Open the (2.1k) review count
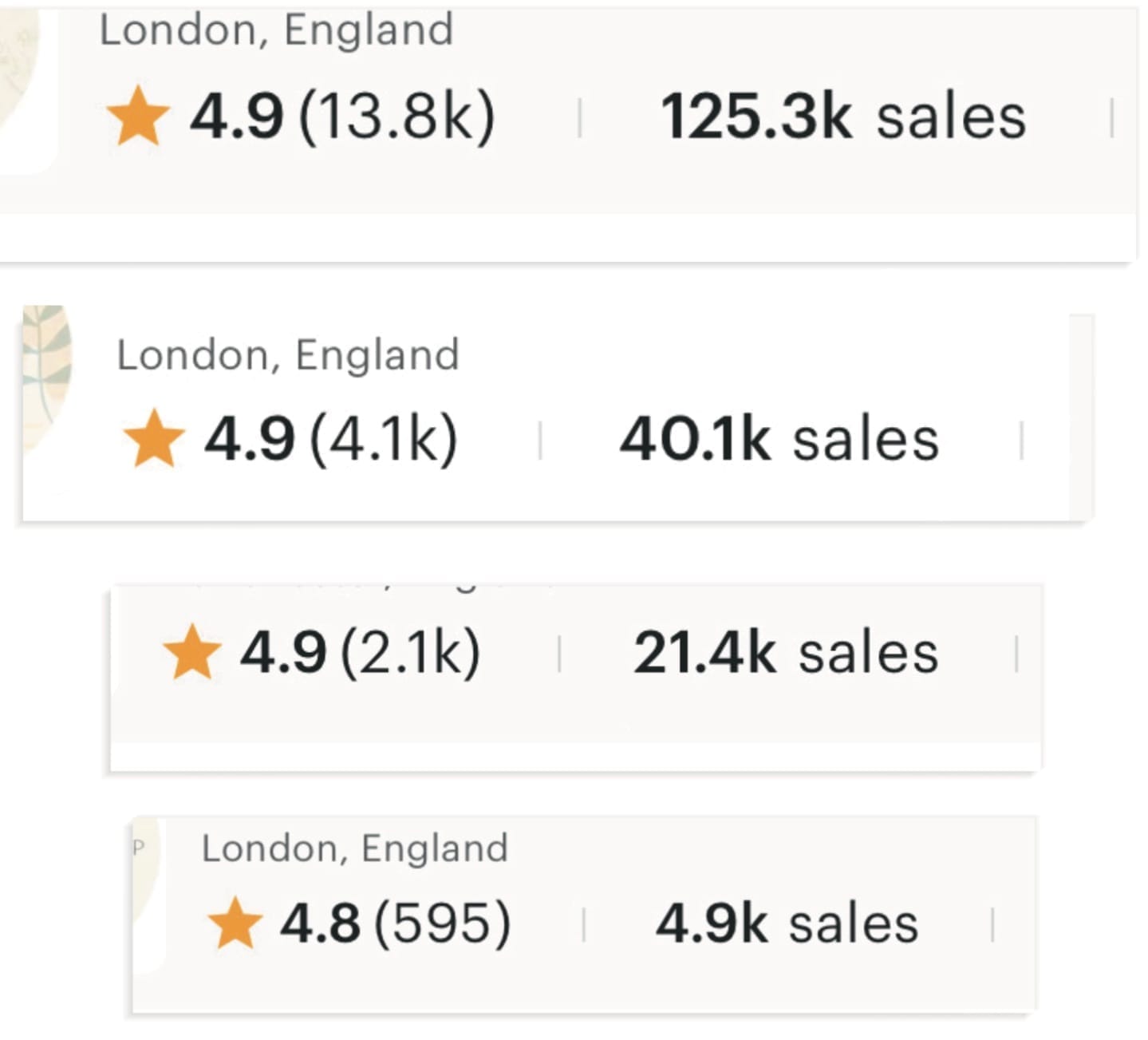The width and height of the screenshot is (1148, 1040). [x=410, y=653]
